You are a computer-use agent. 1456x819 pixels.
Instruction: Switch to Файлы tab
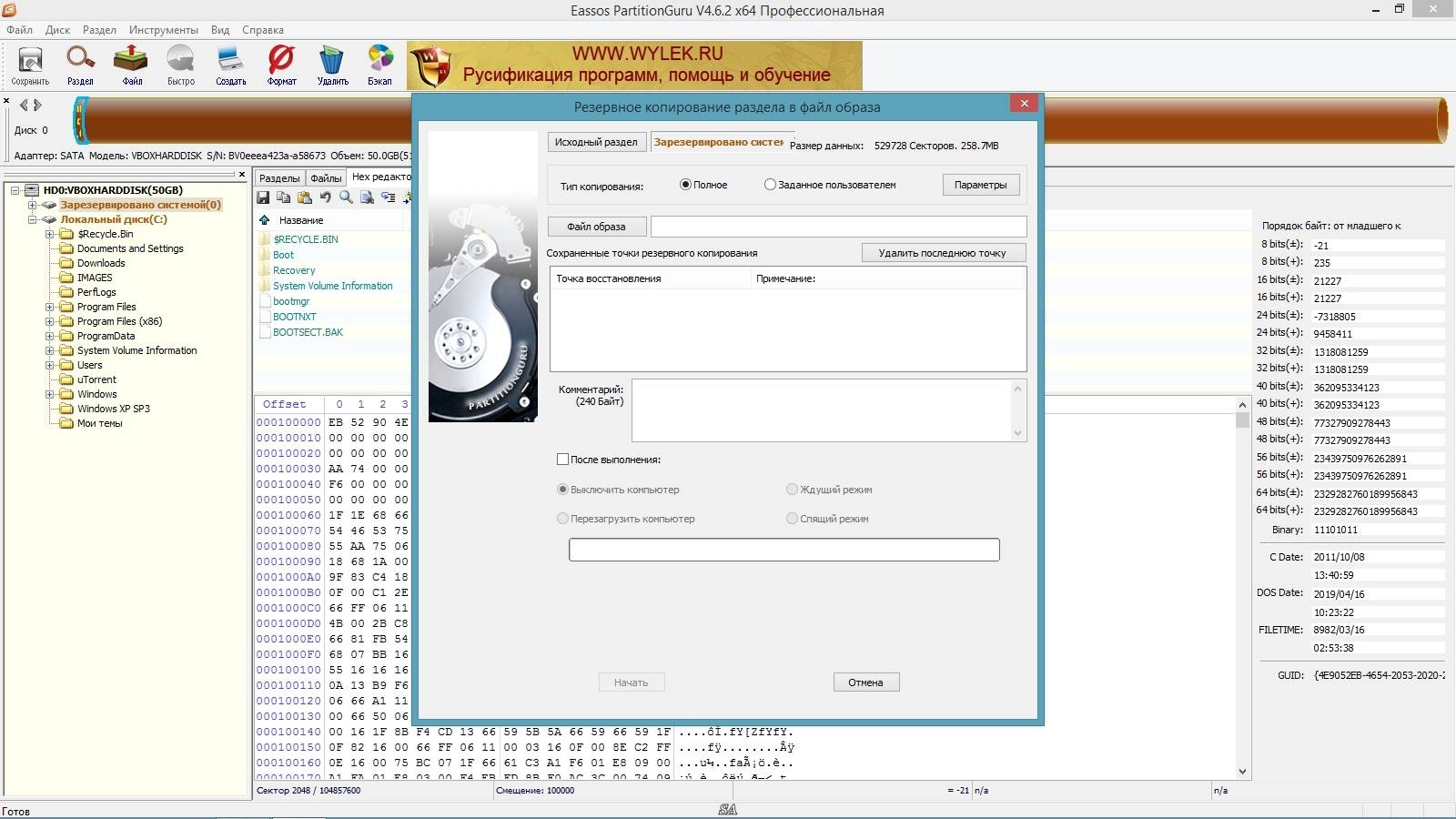pos(326,177)
